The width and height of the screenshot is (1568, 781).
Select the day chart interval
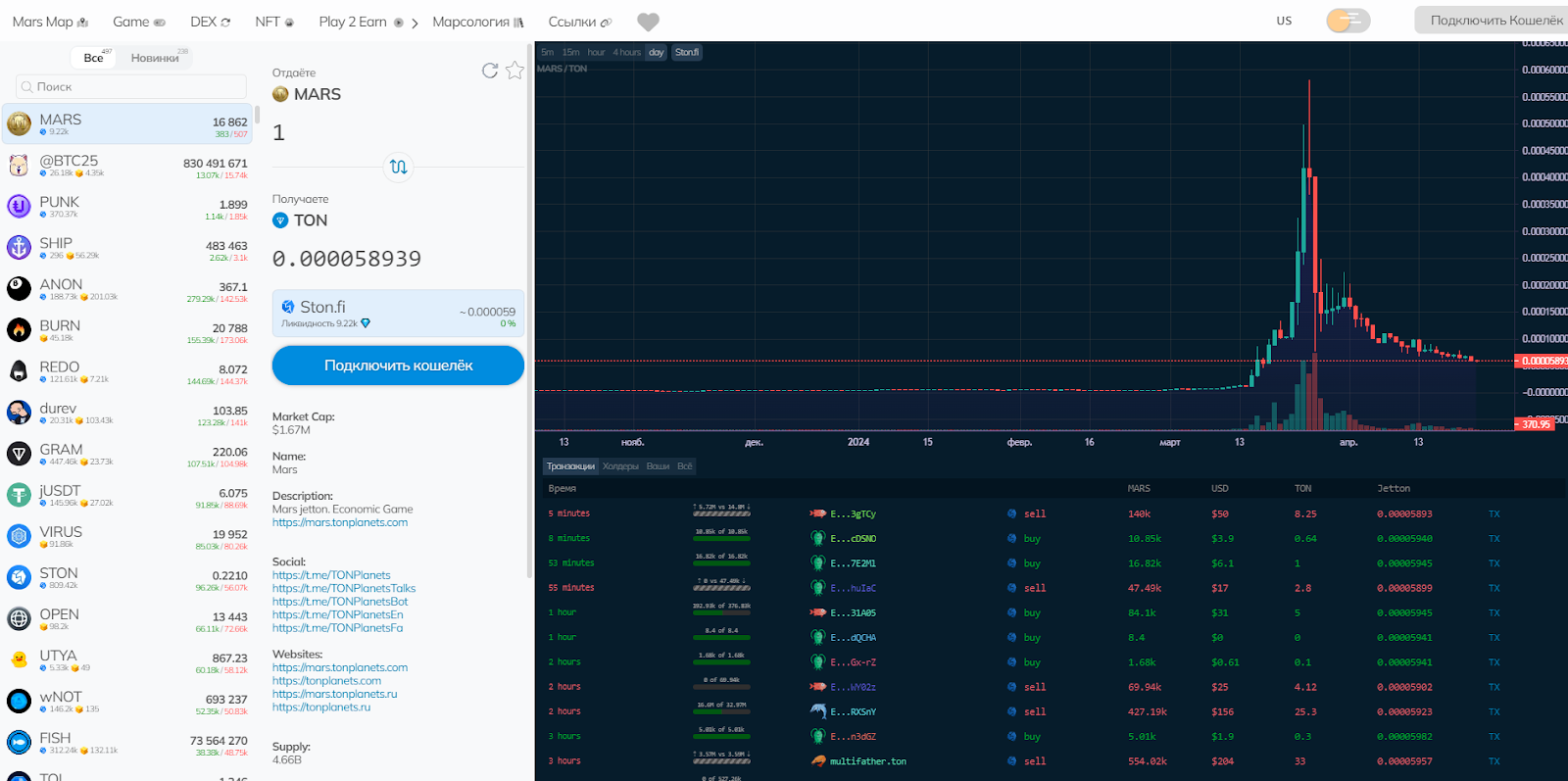point(657,53)
